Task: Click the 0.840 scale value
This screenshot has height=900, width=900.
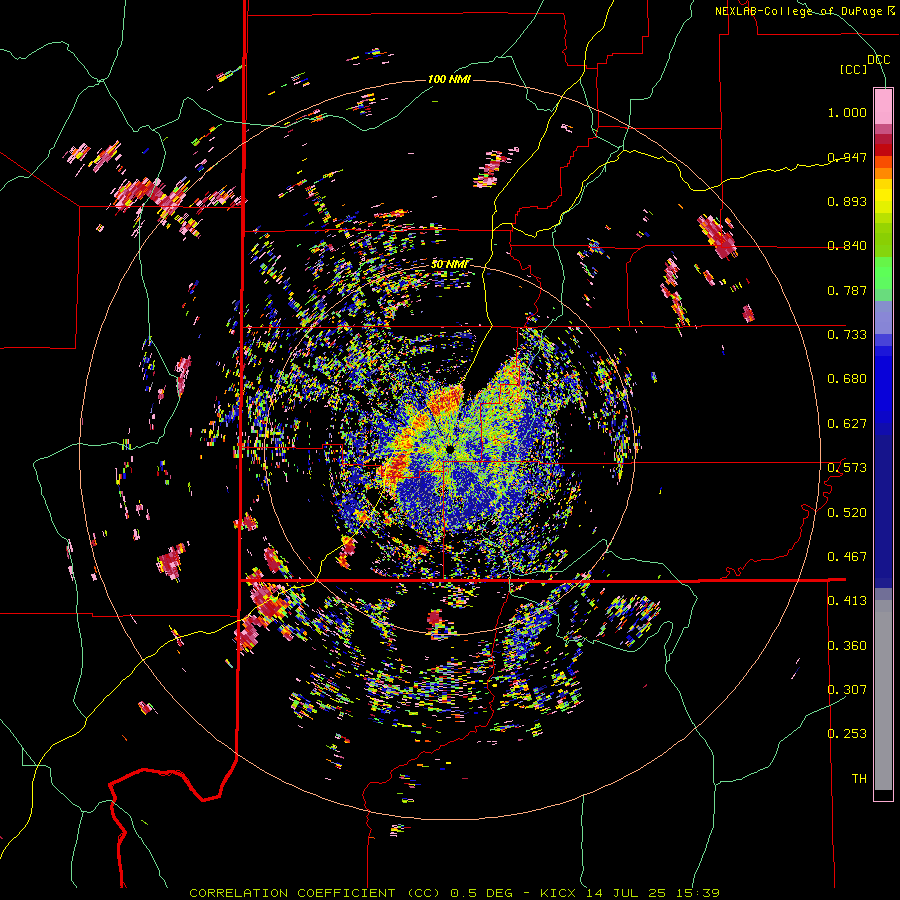Action: pos(847,246)
